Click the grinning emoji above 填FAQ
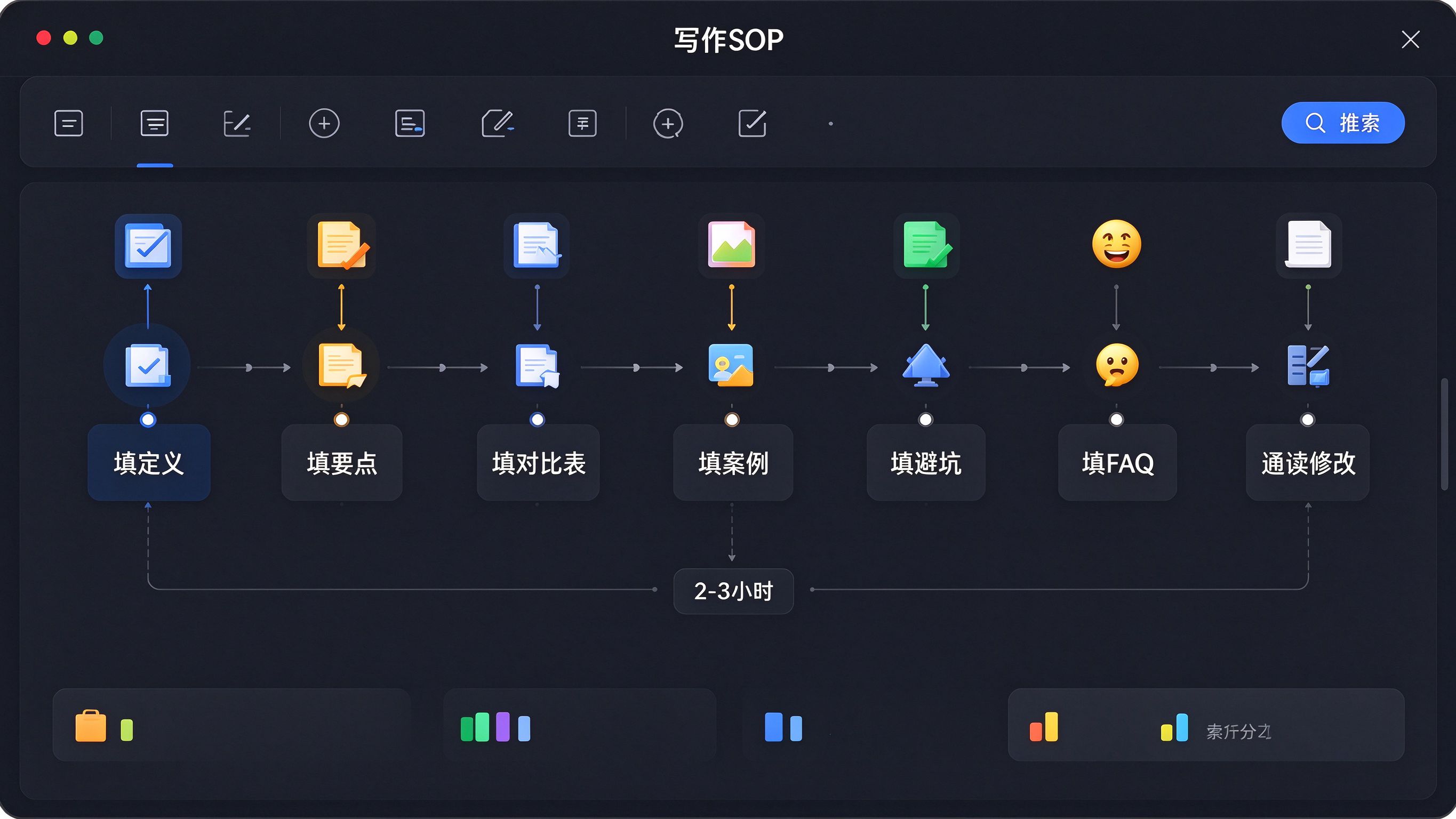Viewport: 1456px width, 819px height. [1116, 244]
